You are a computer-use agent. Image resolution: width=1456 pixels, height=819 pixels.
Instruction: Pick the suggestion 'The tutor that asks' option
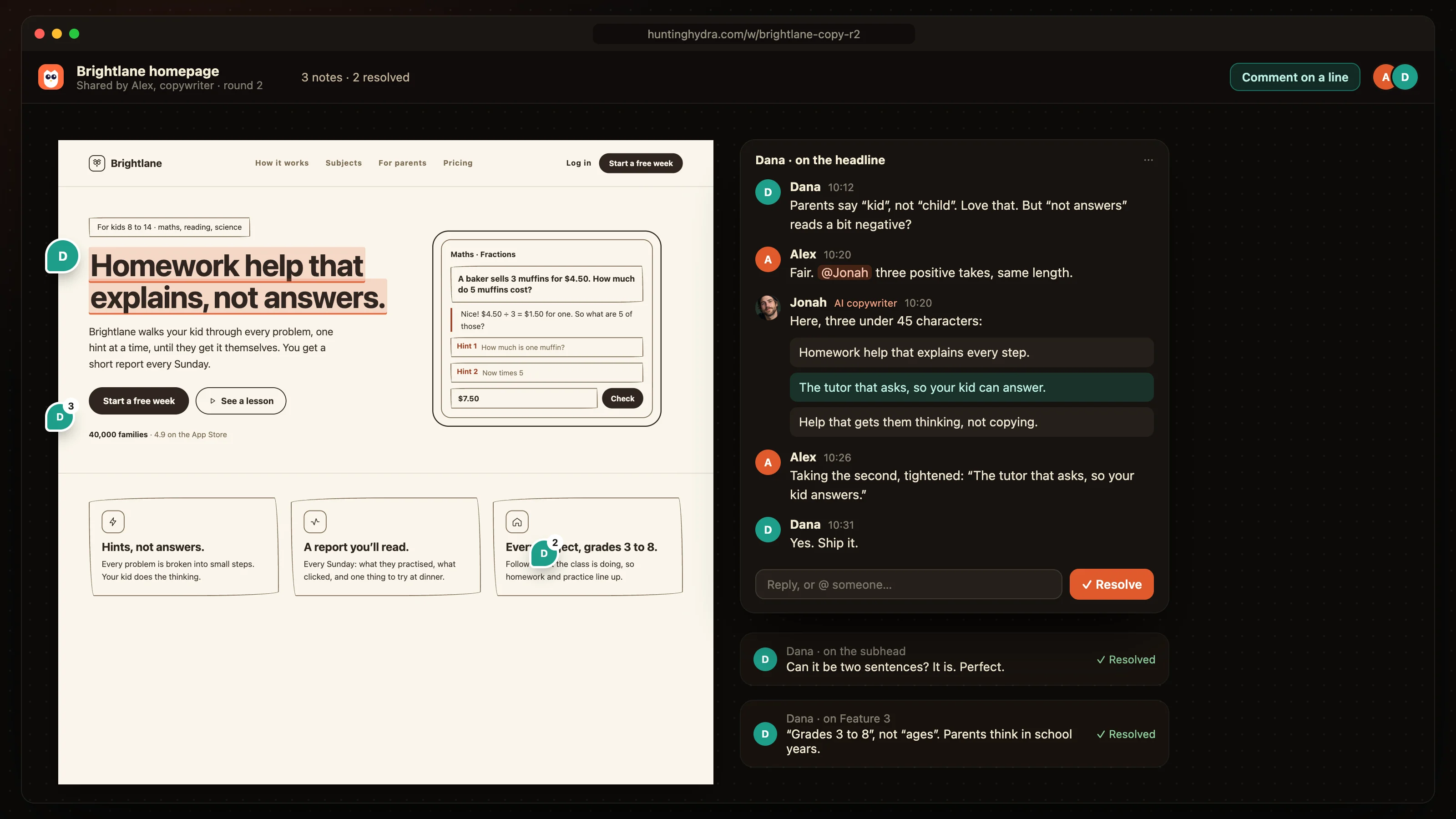971,387
